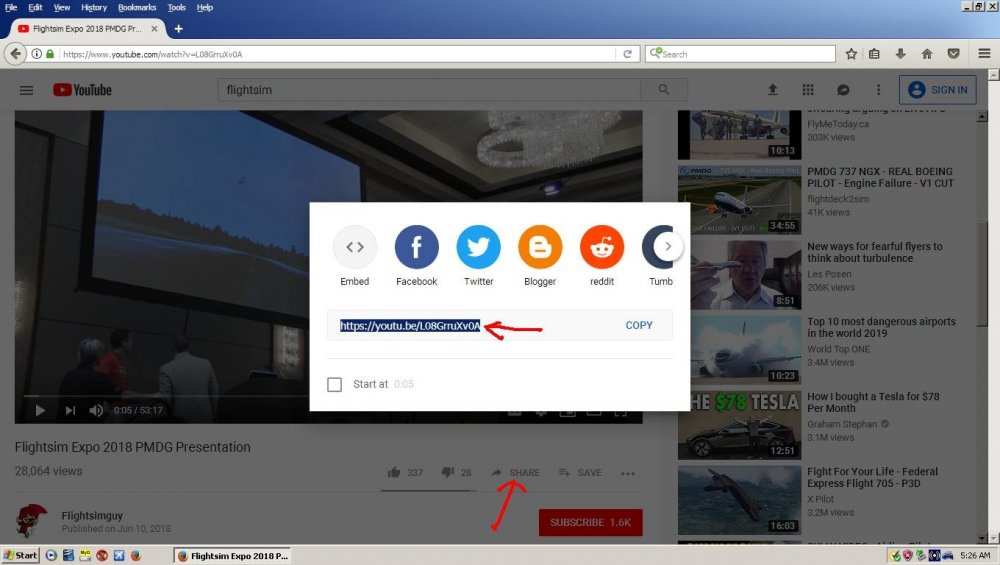The height and width of the screenshot is (565, 1000).
Task: Open the History menu
Action: (x=94, y=8)
